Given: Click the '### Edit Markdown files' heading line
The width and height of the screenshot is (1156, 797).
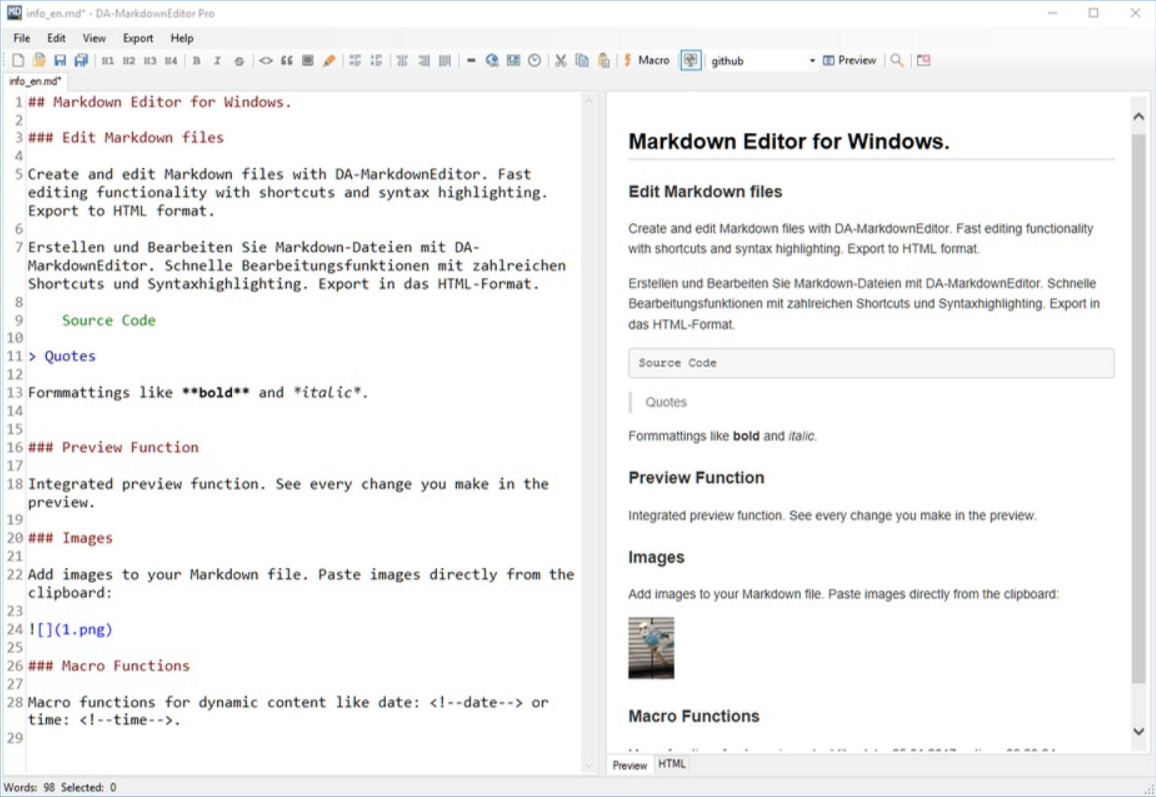Looking at the screenshot, I should pos(125,137).
